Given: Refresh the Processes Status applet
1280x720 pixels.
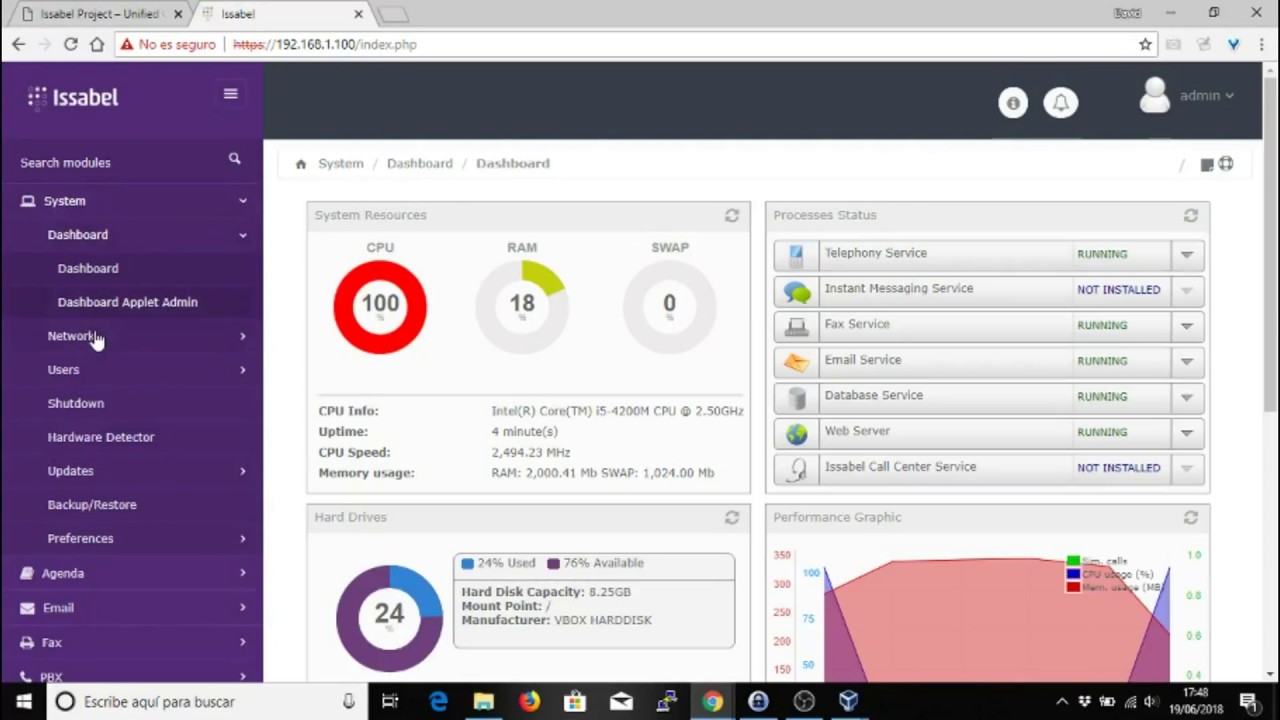Looking at the screenshot, I should pyautogui.click(x=1190, y=215).
